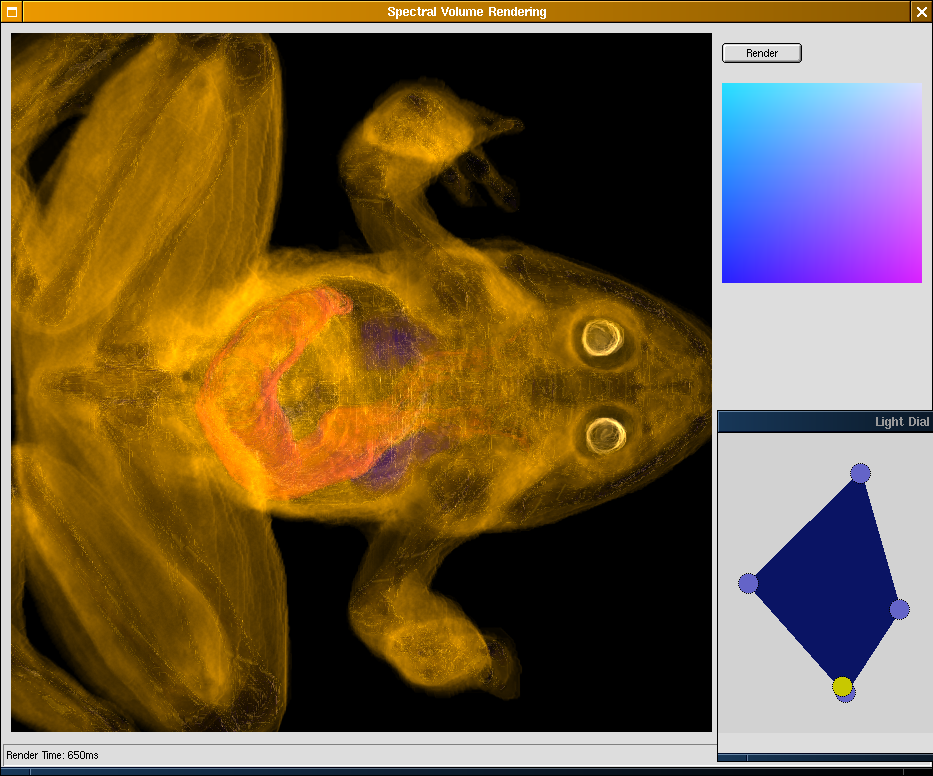The width and height of the screenshot is (933, 776).
Task: Click the scrollbar below the Light Dial
Action: click(823, 757)
